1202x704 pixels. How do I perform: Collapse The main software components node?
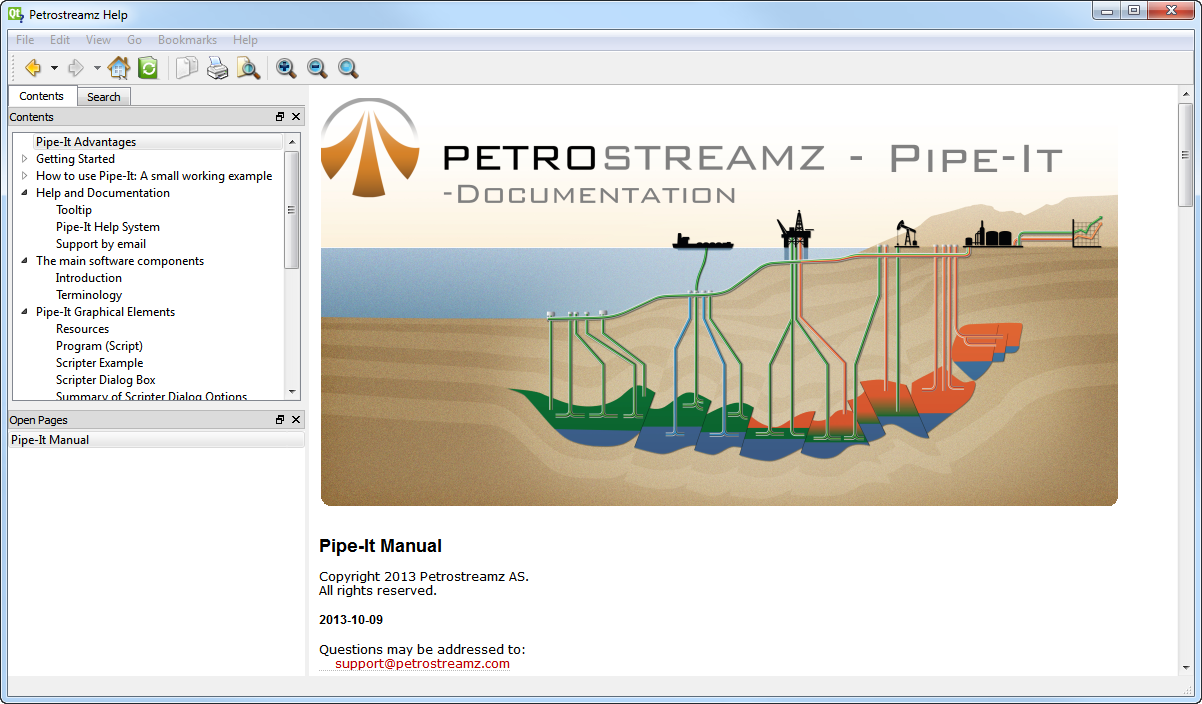point(25,261)
